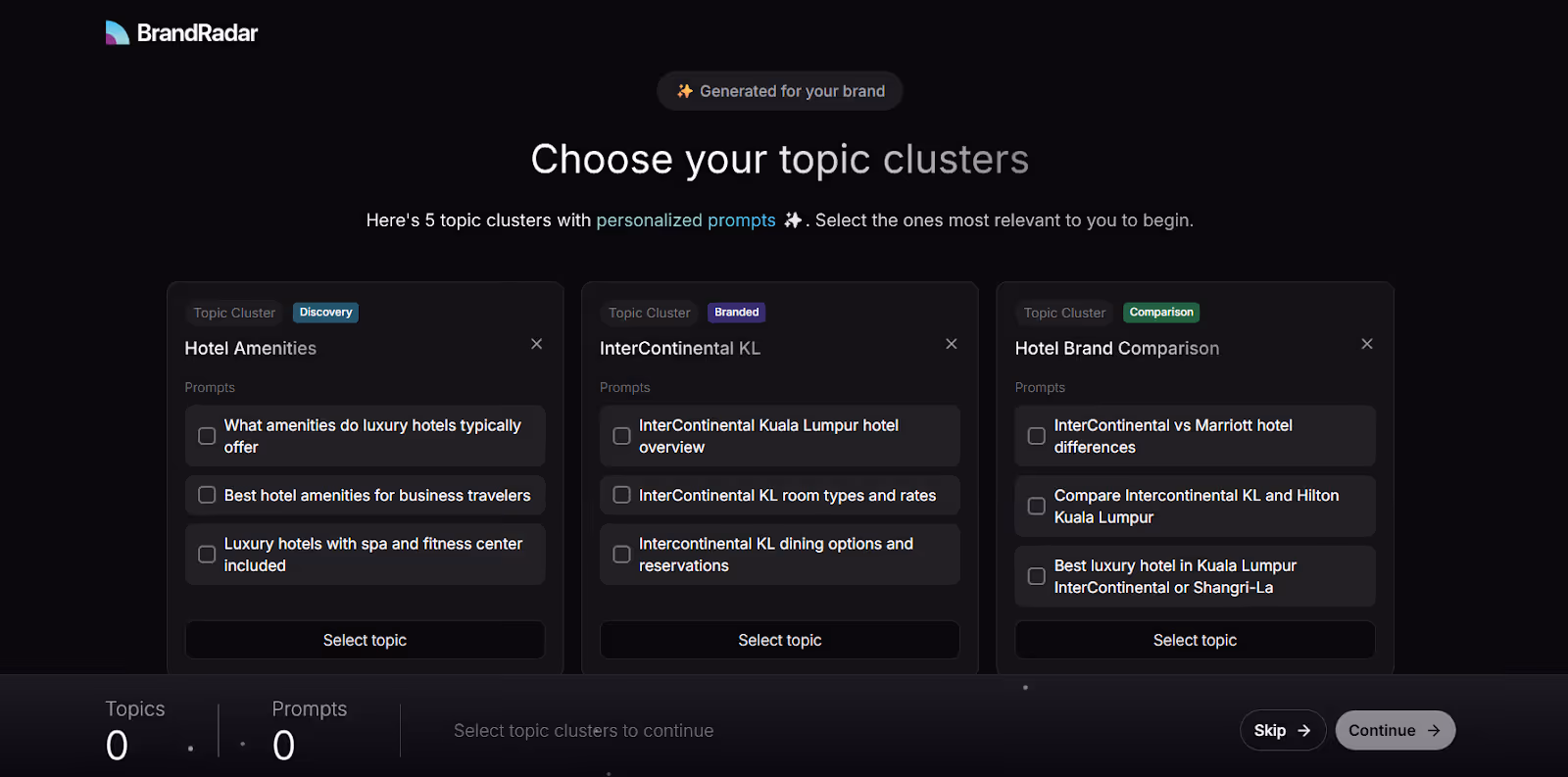
Task: Enable 'Compare Intercontinental KL and Hilton' prompt
Action: tap(1036, 507)
